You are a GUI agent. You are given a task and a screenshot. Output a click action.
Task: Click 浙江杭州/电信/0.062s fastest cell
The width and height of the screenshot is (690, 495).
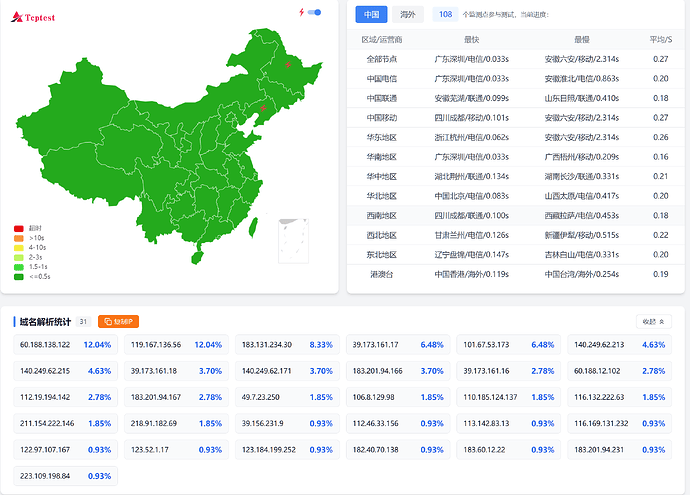click(x=471, y=137)
